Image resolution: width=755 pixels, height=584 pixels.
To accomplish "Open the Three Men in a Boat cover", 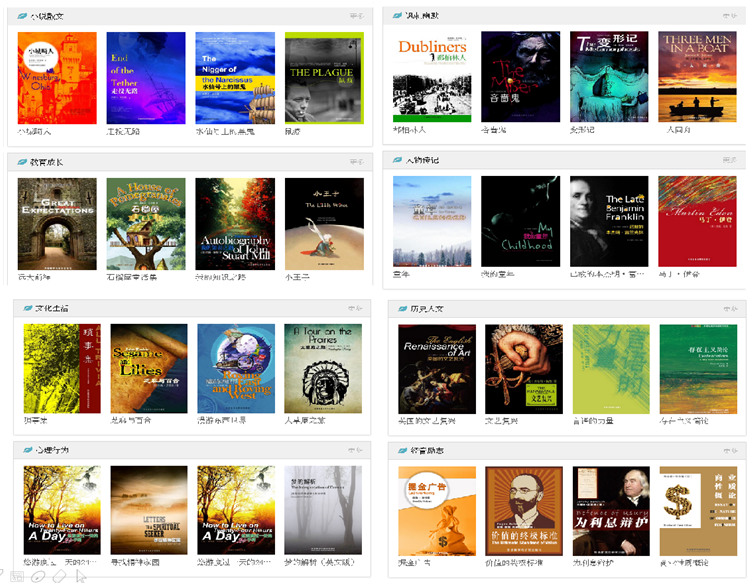I will pos(697,77).
